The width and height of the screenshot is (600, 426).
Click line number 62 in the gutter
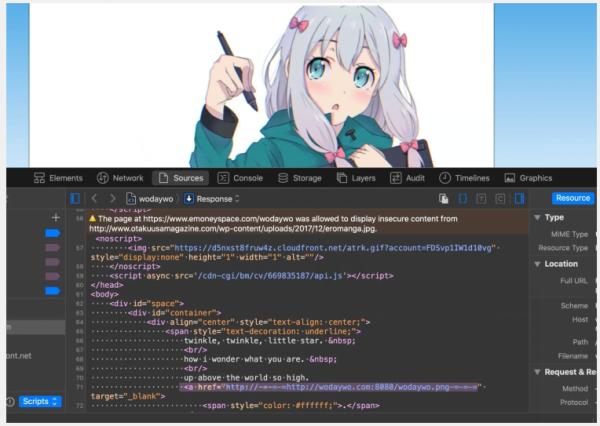click(x=79, y=304)
